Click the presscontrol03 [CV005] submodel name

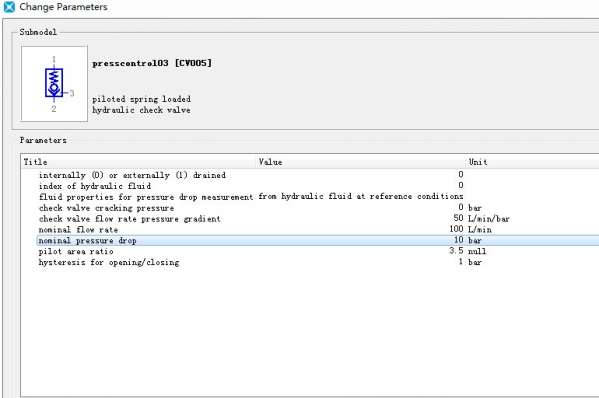pyautogui.click(x=152, y=63)
